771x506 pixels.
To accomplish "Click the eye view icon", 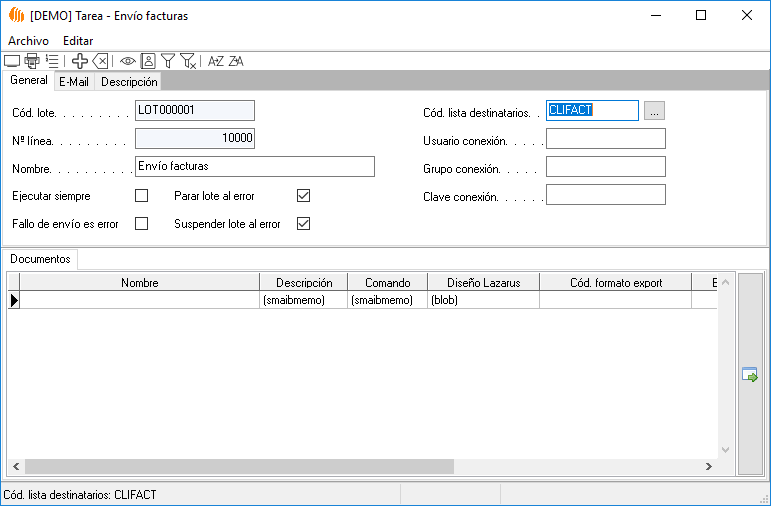I will coord(128,61).
